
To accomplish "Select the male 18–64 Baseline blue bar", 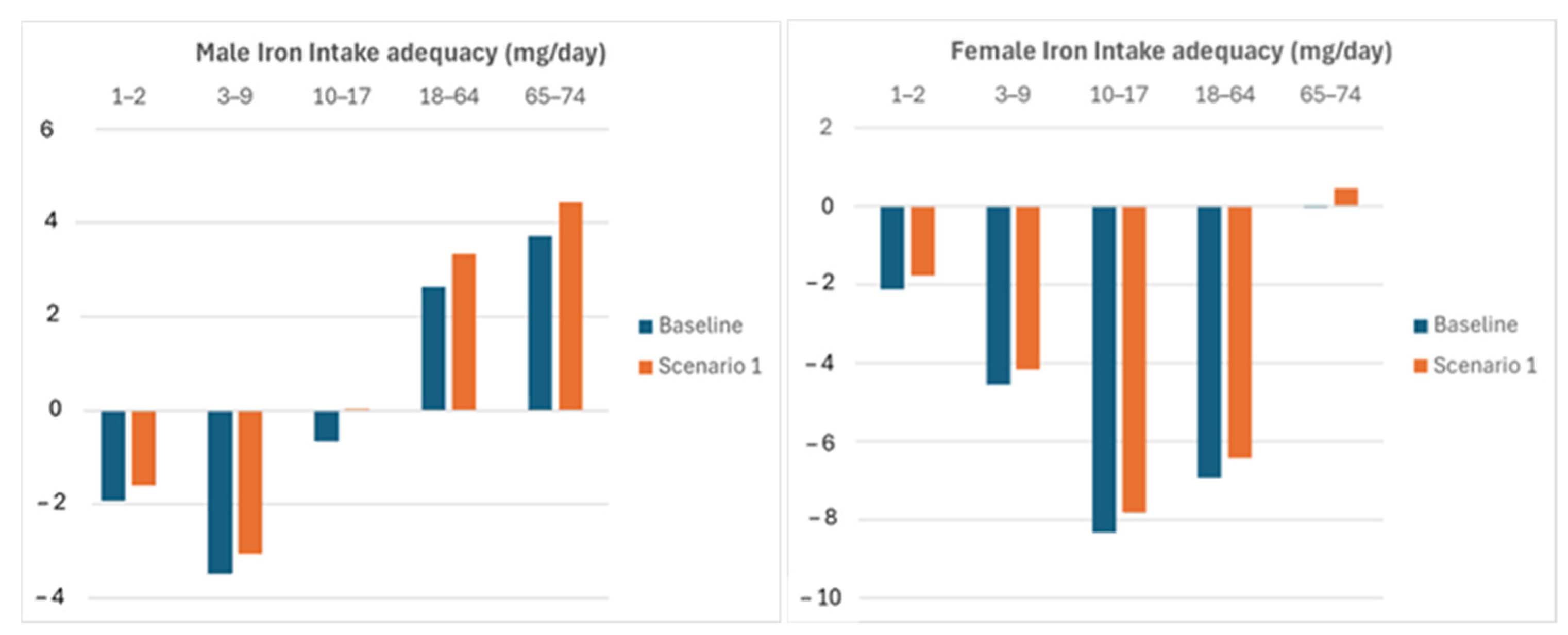I will coord(433,348).
